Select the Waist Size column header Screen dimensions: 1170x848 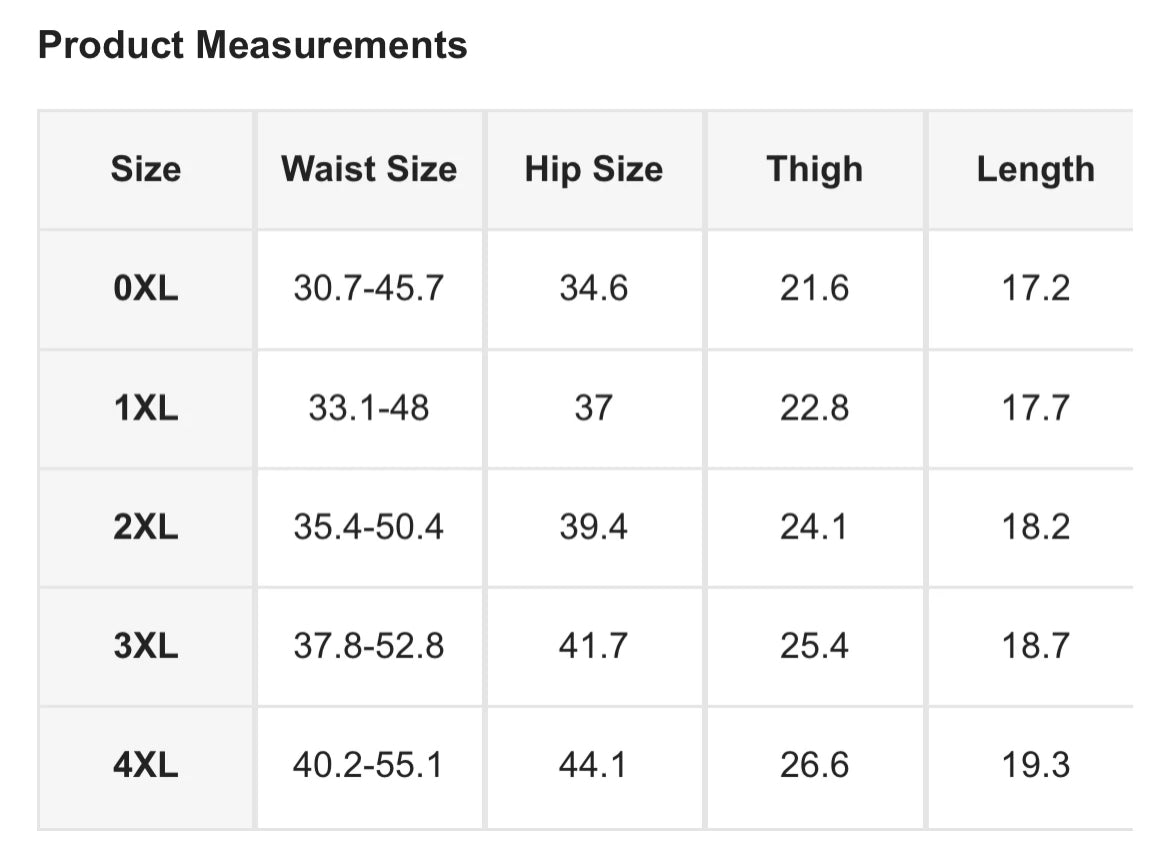[x=369, y=169]
